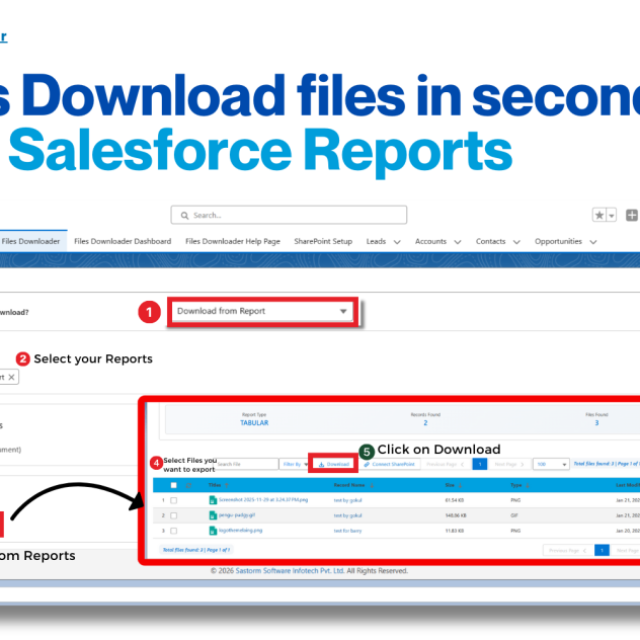Click the favorites star icon
640x640 pixels.
[599, 215]
